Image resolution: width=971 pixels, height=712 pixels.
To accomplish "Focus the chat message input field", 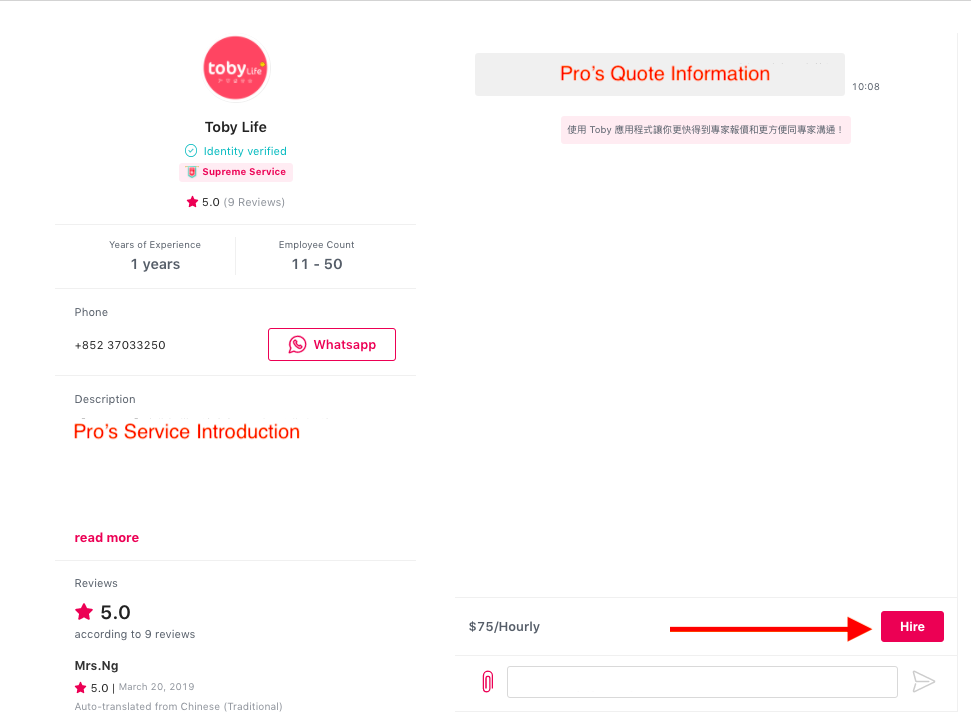I will point(702,682).
